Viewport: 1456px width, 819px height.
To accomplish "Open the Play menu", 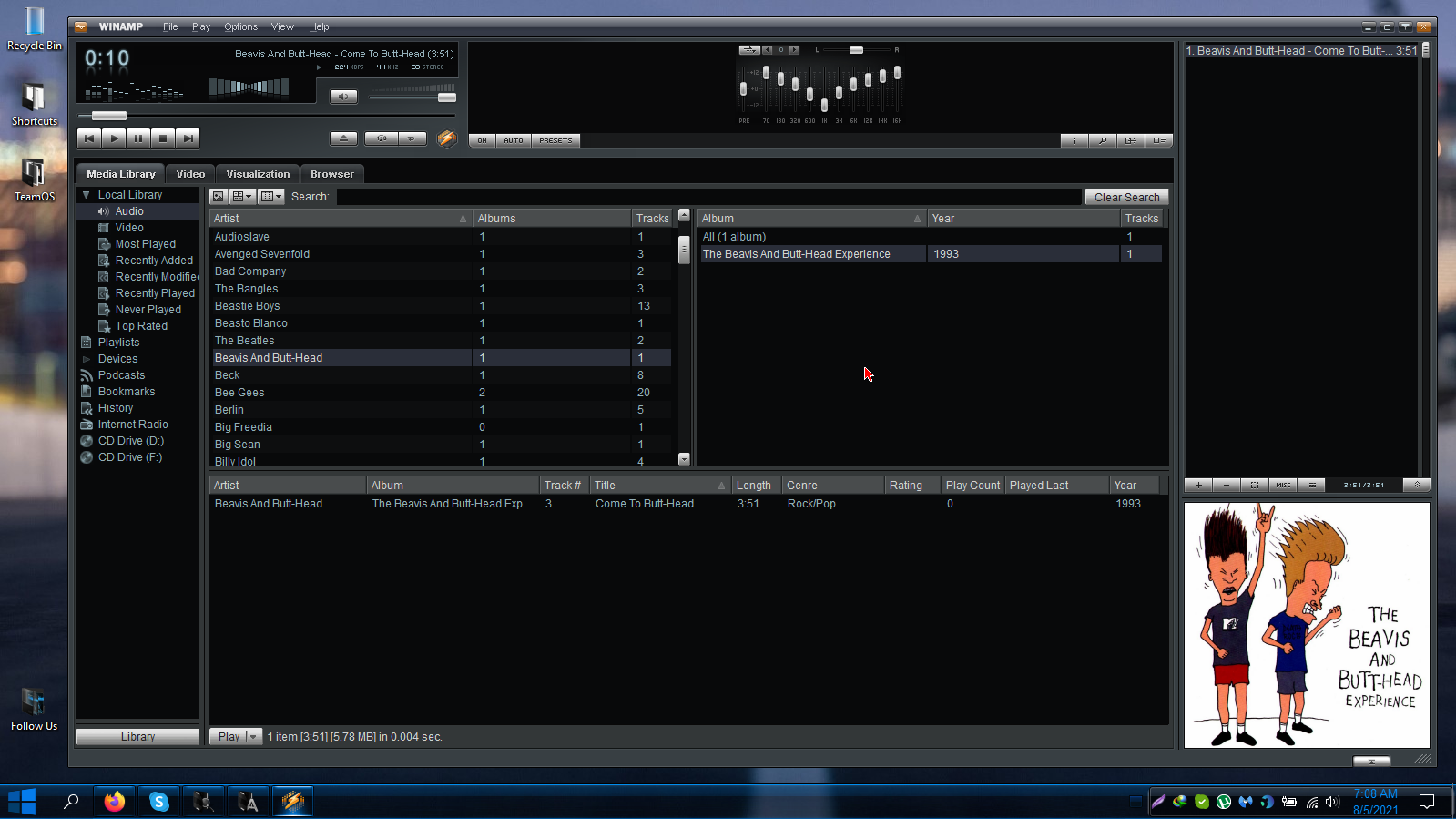I will tap(201, 26).
